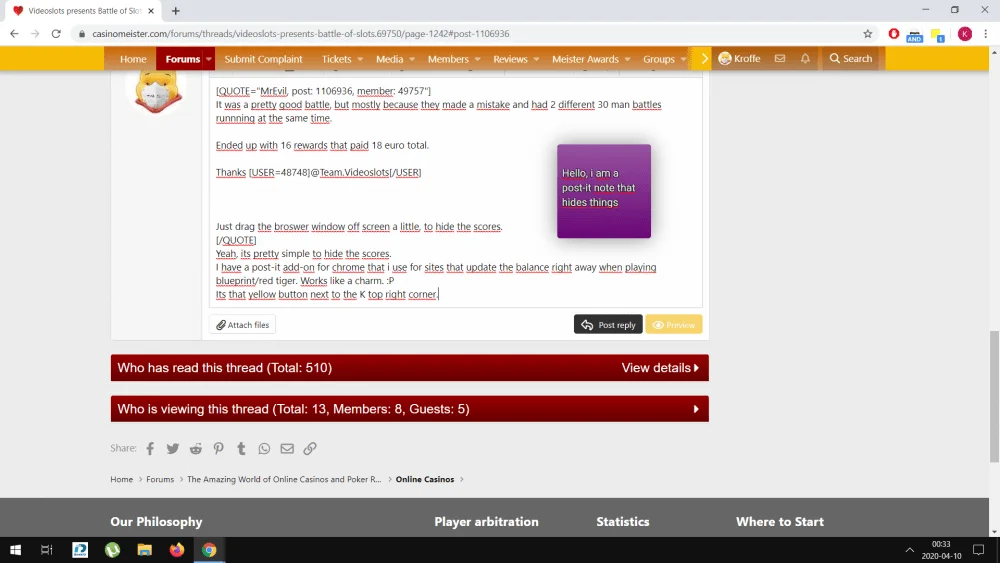Click purple post-it note
This screenshot has height=563, width=1000.
coord(604,191)
